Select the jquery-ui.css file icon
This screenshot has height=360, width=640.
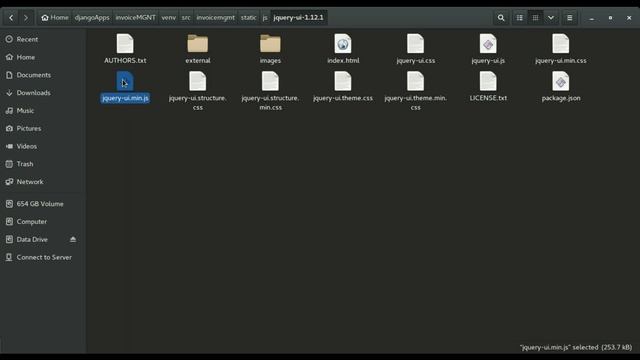click(416, 44)
